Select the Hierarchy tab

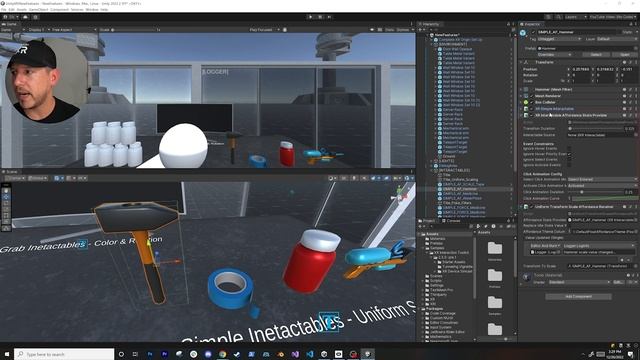point(429,24)
